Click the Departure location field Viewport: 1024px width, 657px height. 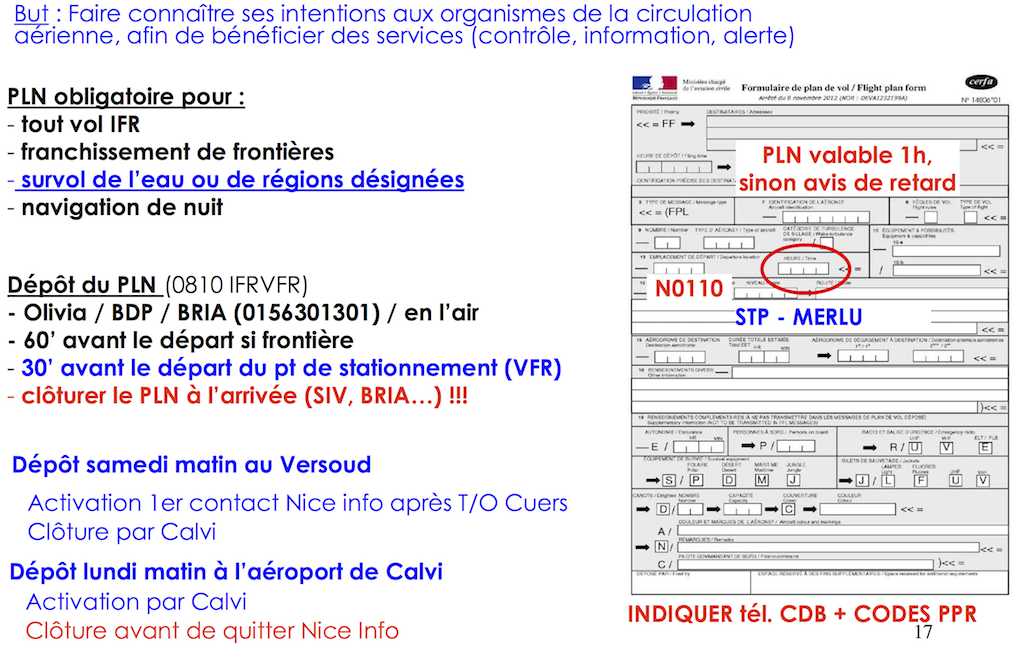679,268
